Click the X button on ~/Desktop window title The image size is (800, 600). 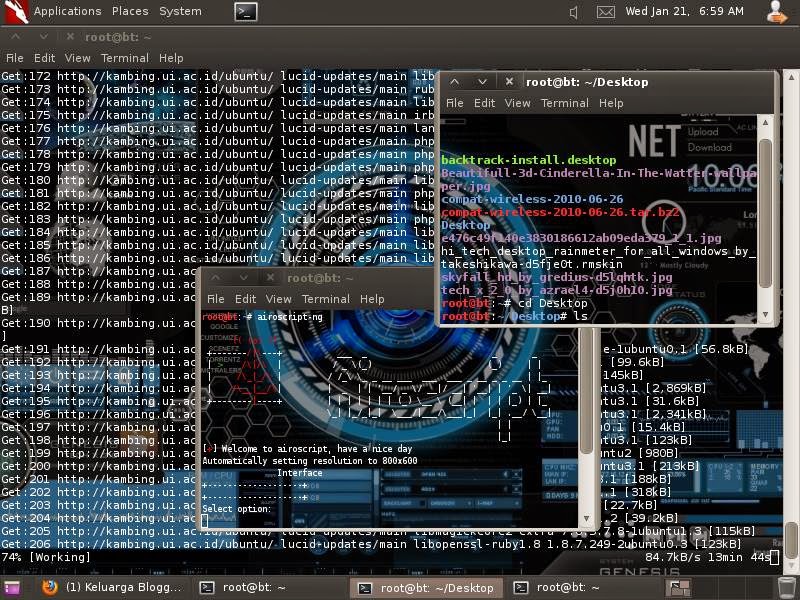pyautogui.click(x=509, y=82)
